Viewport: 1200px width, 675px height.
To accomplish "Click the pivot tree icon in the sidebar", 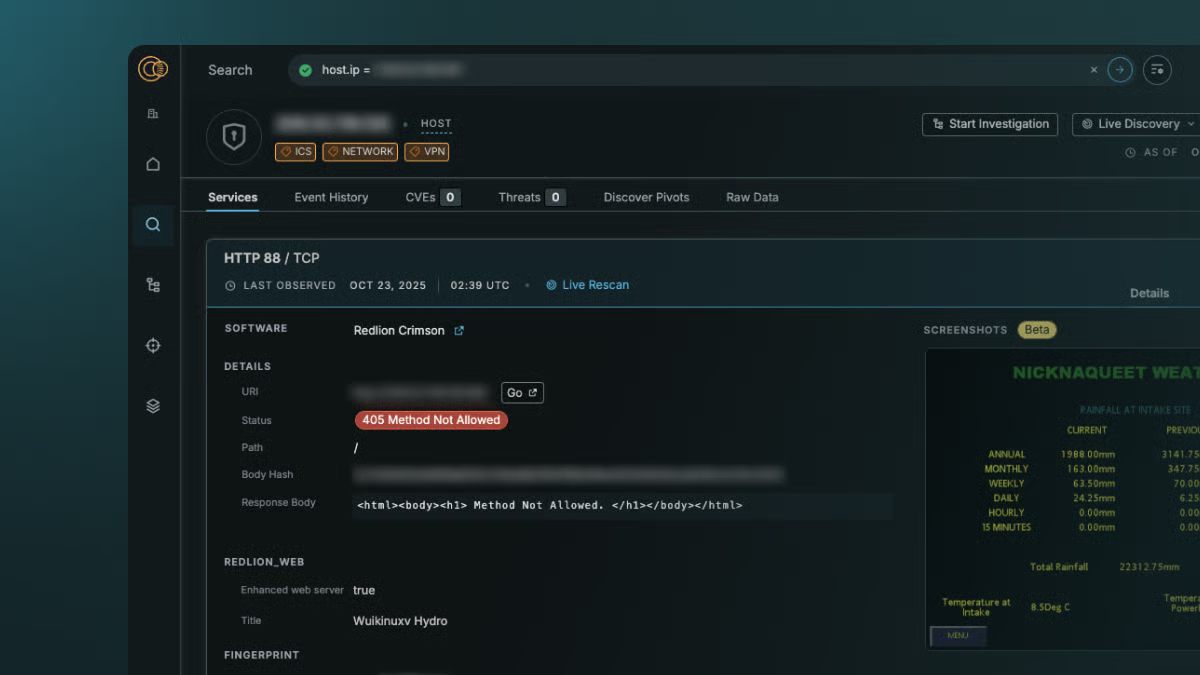I will tap(152, 284).
